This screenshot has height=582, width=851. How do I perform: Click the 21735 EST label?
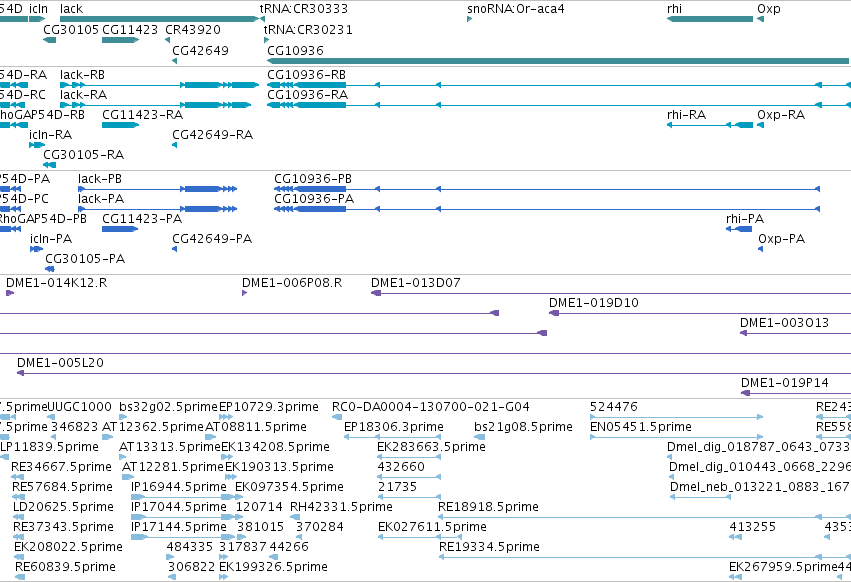click(x=397, y=487)
